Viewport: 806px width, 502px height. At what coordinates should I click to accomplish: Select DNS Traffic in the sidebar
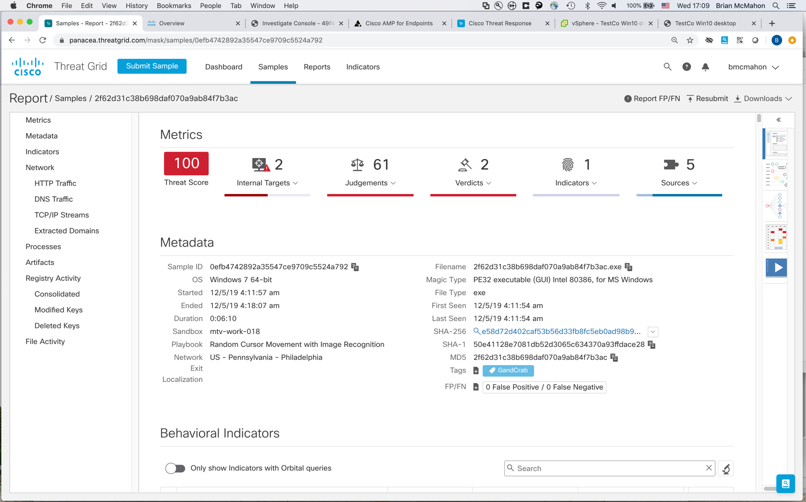(x=53, y=199)
